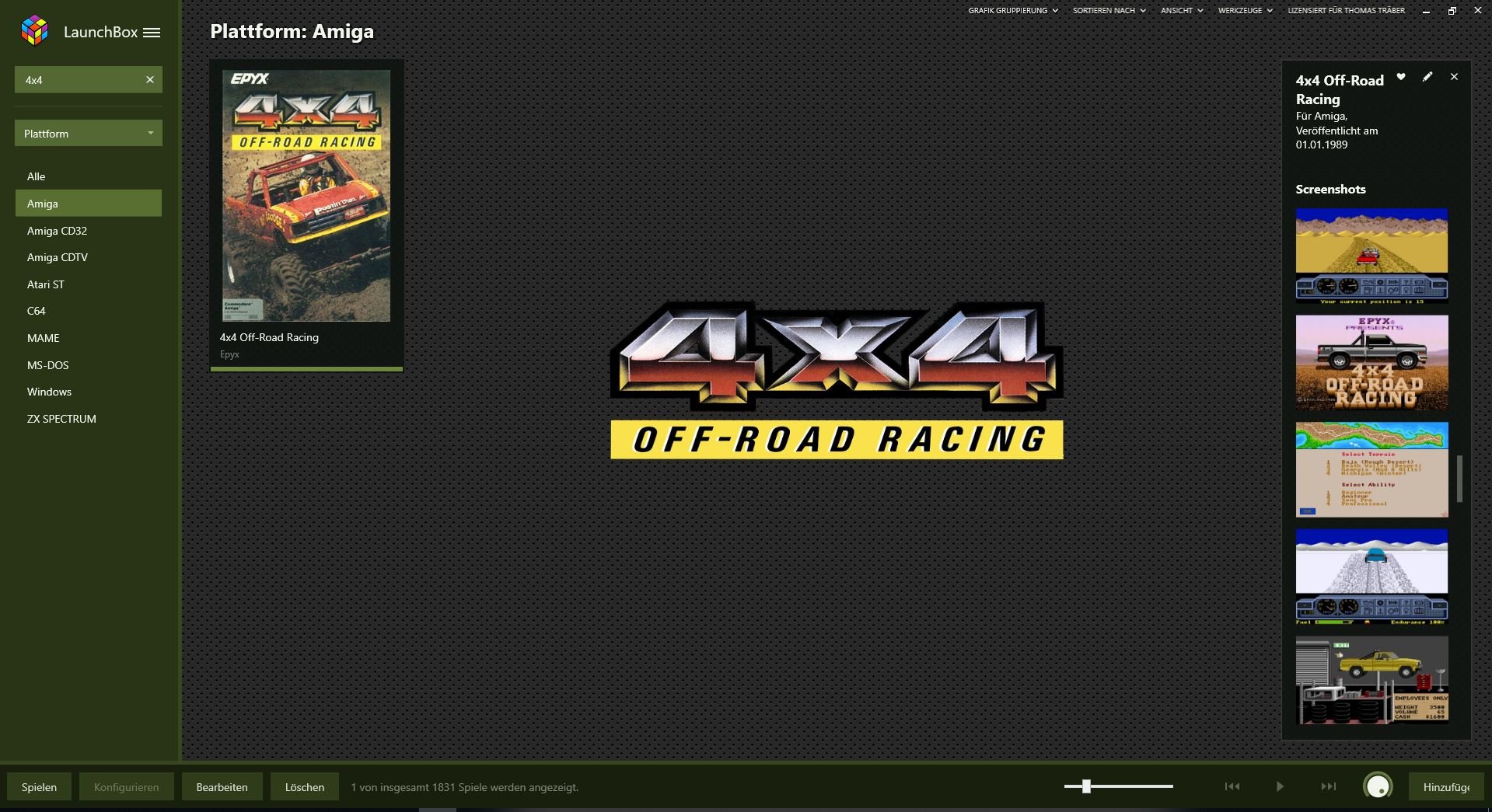Open the Epyx Presents title screenshot

1371,363
